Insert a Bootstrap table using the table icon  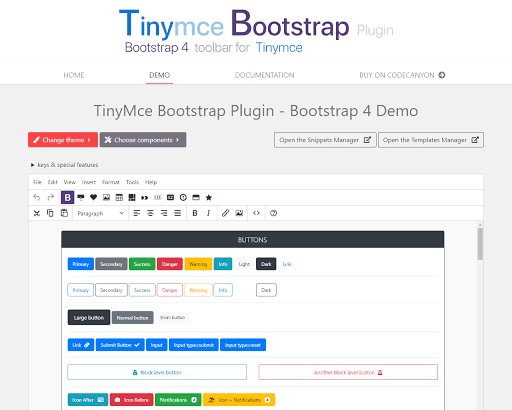pyautogui.click(x=119, y=197)
